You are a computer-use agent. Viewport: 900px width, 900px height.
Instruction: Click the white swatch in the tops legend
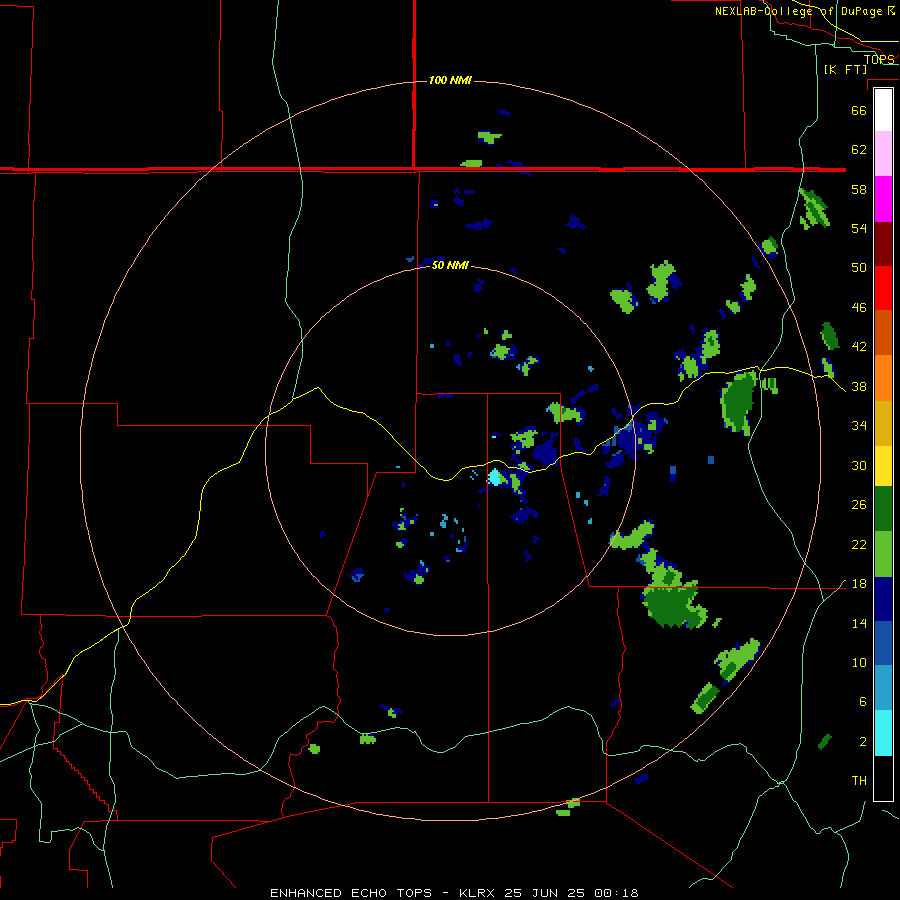[x=883, y=110]
